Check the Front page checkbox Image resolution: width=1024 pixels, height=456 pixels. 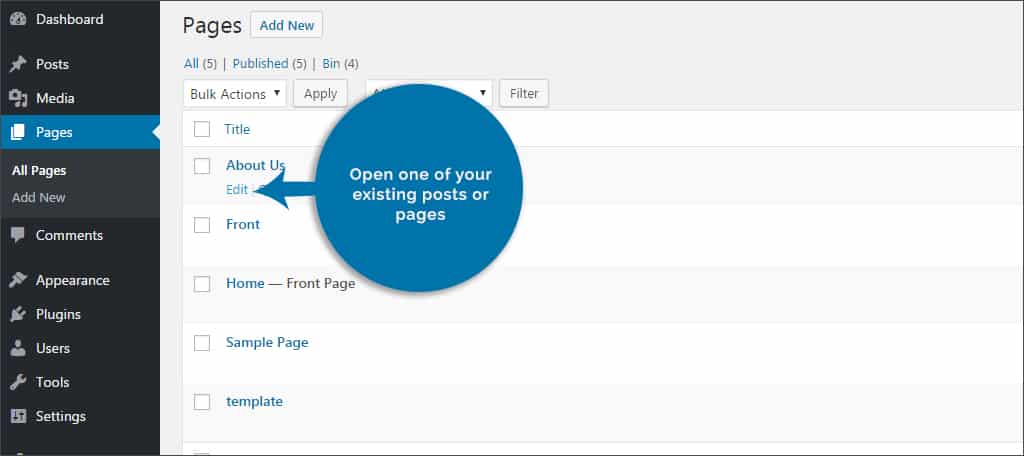[202, 225]
